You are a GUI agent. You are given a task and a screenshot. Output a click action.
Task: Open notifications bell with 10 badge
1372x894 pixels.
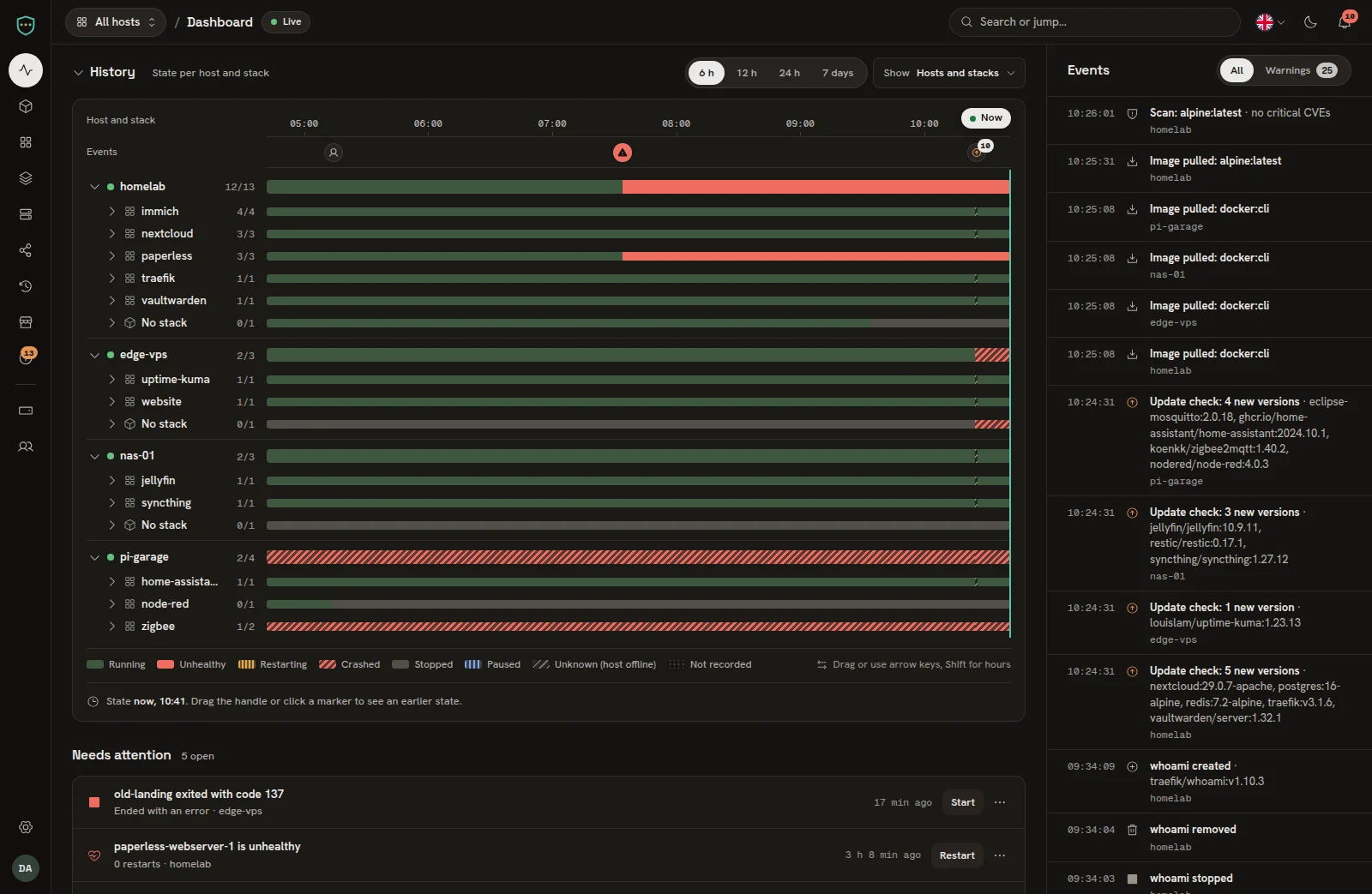tap(1345, 22)
